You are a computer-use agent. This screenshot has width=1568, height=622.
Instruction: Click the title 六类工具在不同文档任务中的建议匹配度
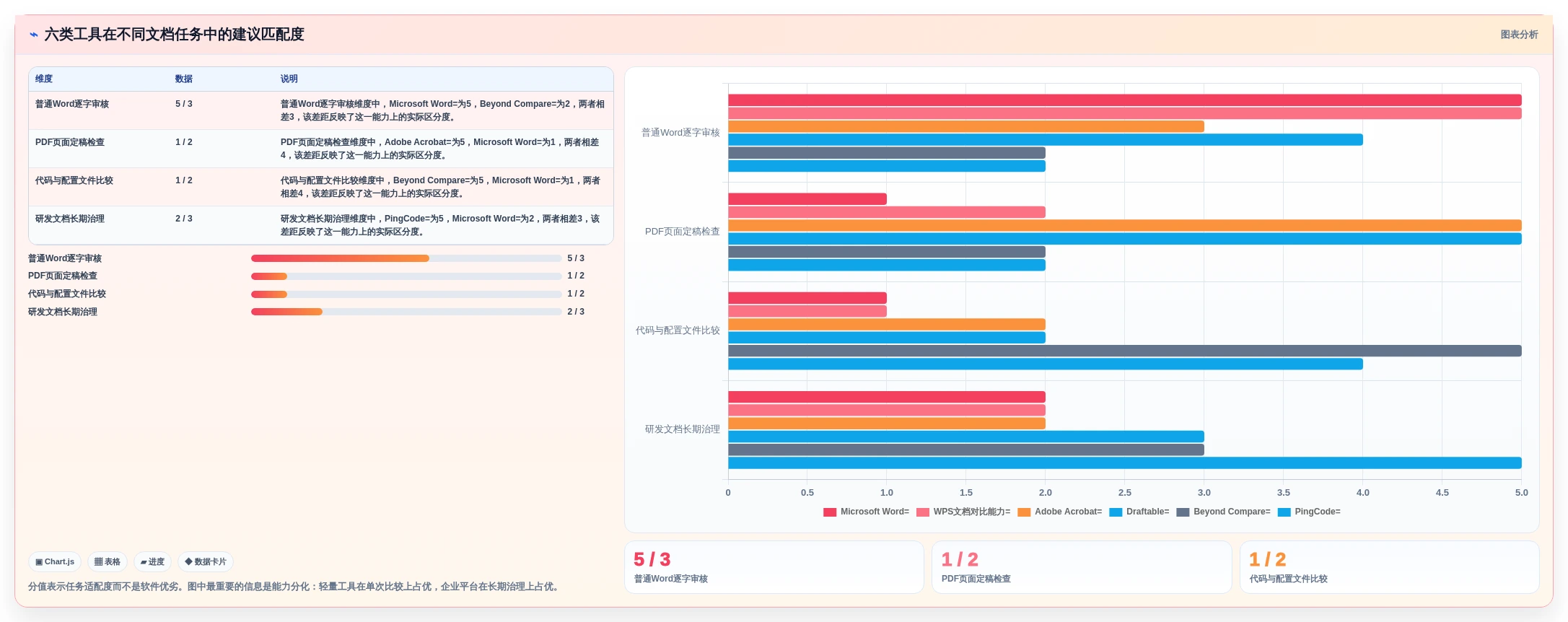175,35
